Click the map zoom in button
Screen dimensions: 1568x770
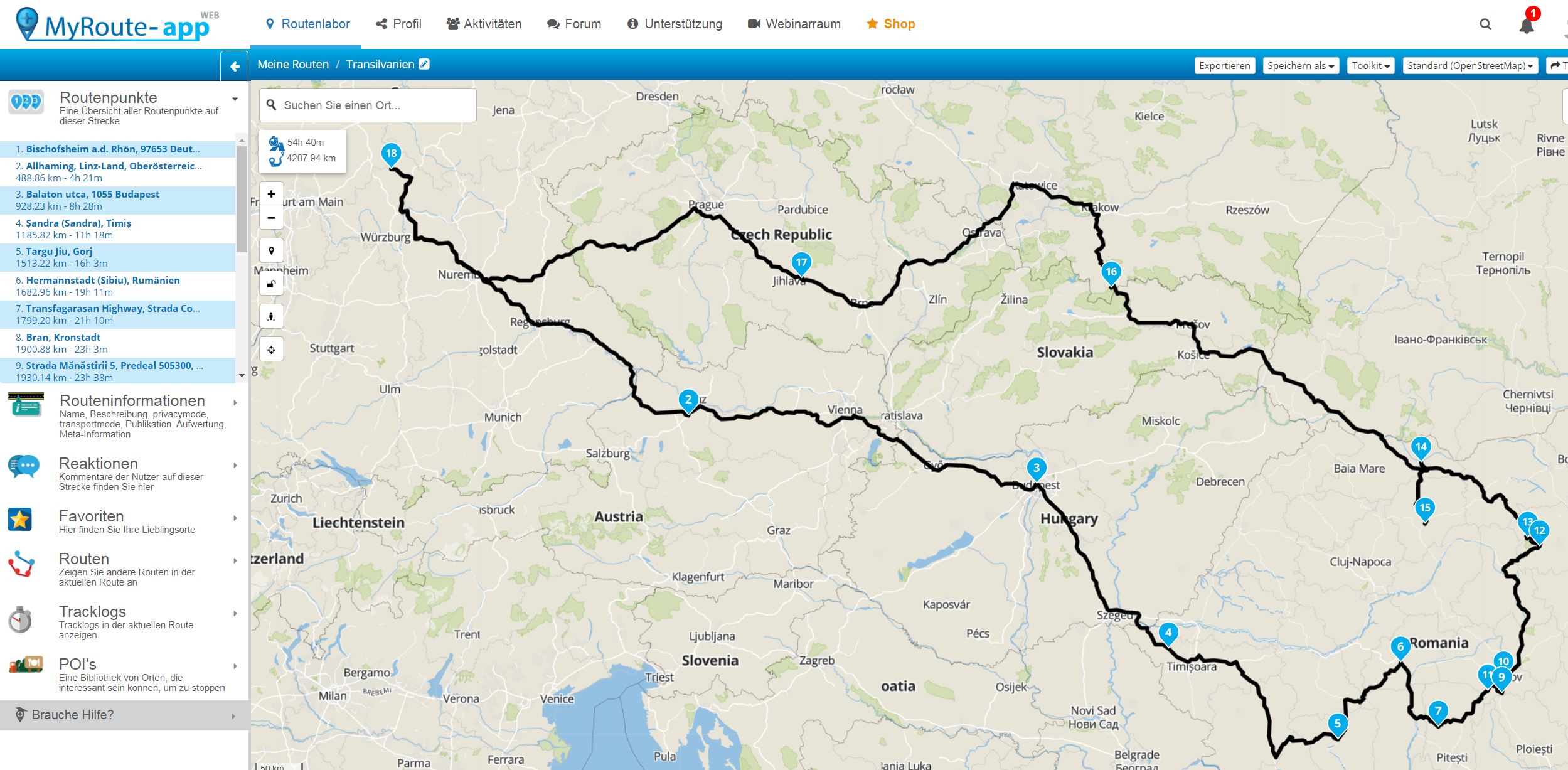point(271,194)
